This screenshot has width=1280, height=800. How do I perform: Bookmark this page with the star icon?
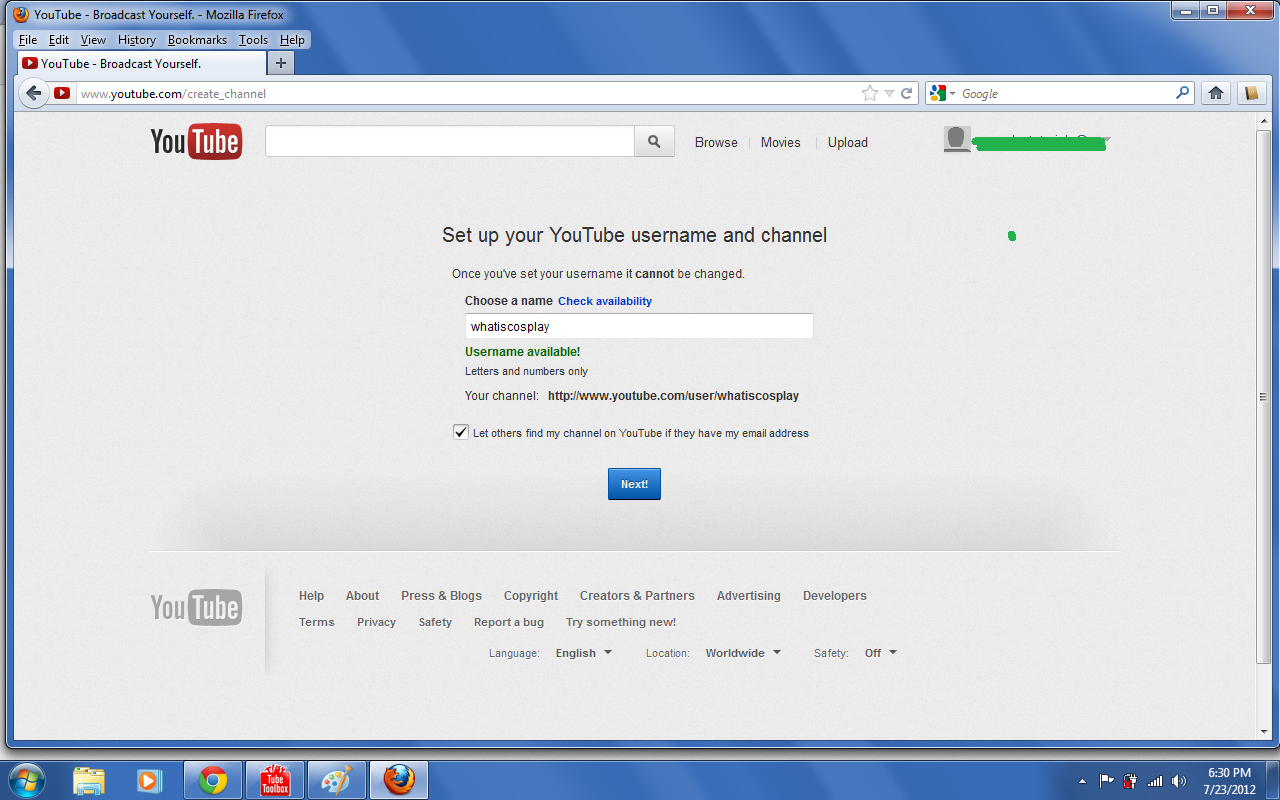pos(869,93)
